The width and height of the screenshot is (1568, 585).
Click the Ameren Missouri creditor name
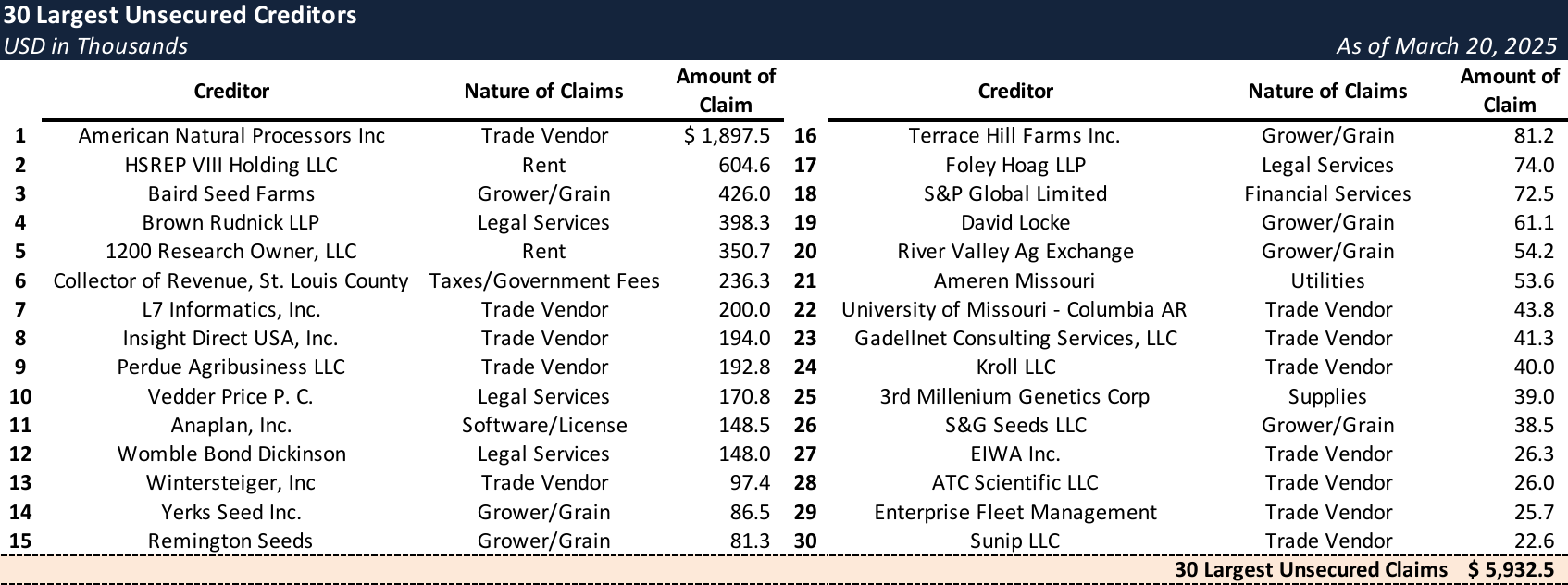(1014, 280)
